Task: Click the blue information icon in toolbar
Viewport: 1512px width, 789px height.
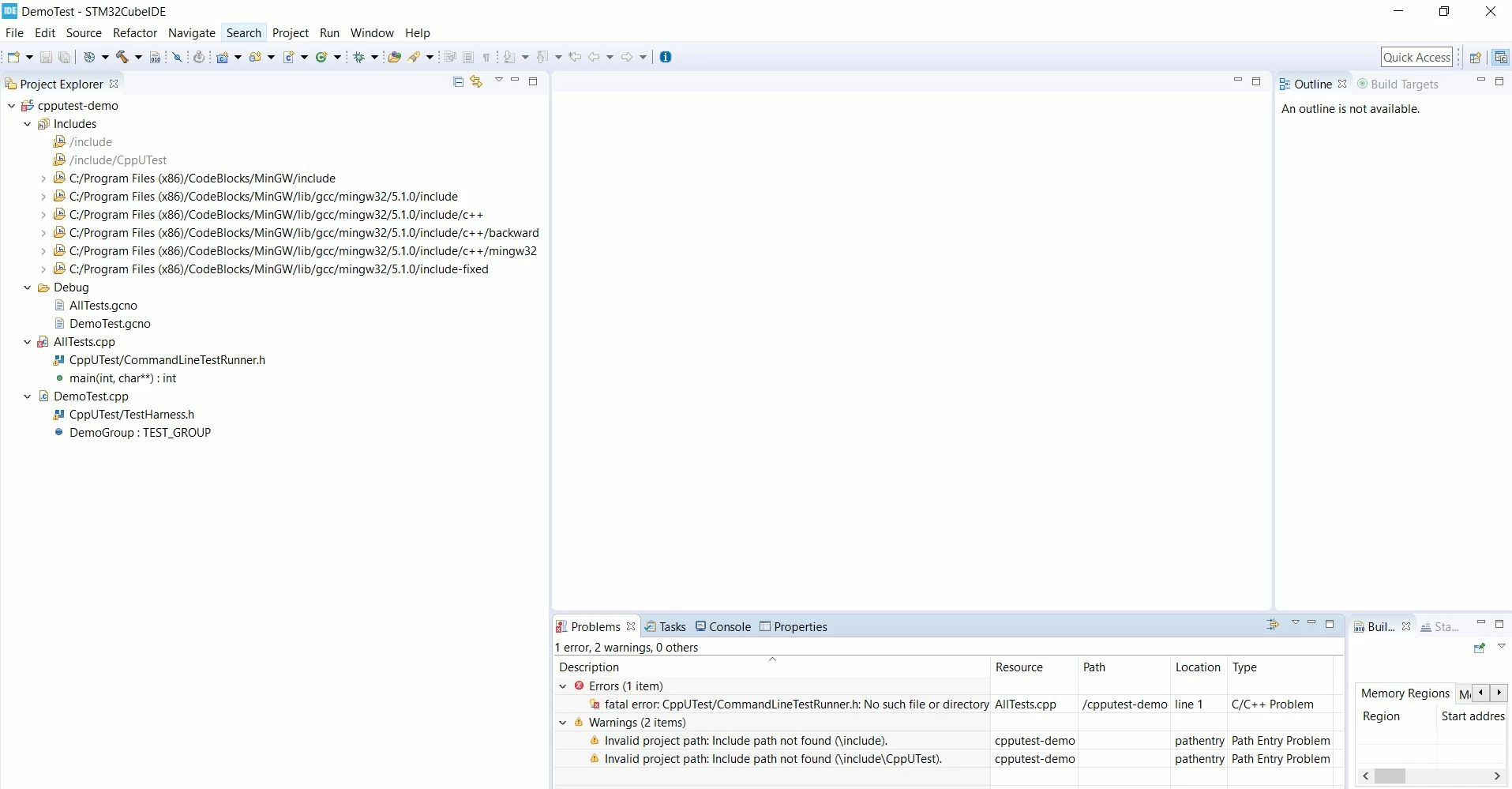Action: pos(666,57)
